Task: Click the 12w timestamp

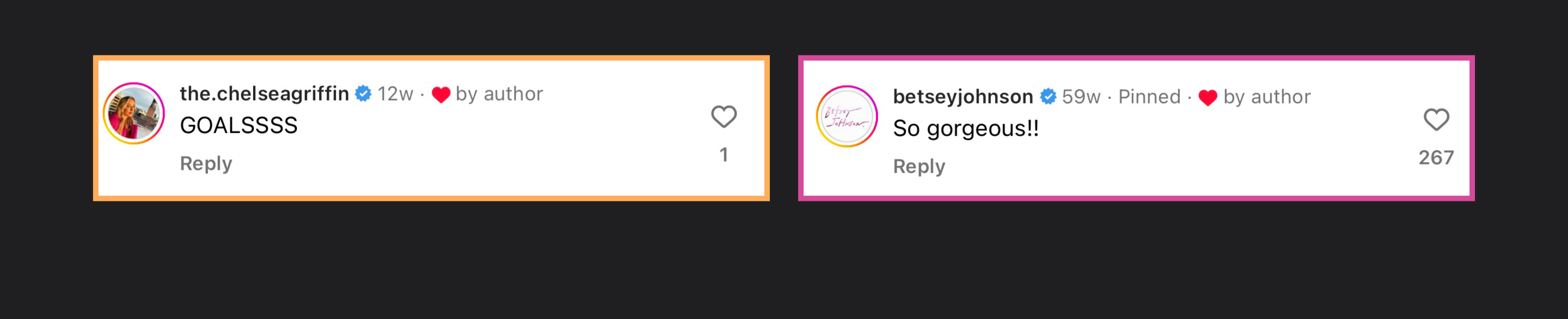Action: [x=395, y=94]
